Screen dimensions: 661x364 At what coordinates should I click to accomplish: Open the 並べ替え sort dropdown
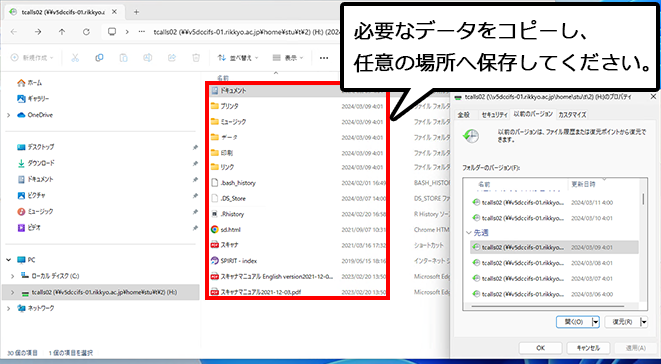[x=238, y=58]
